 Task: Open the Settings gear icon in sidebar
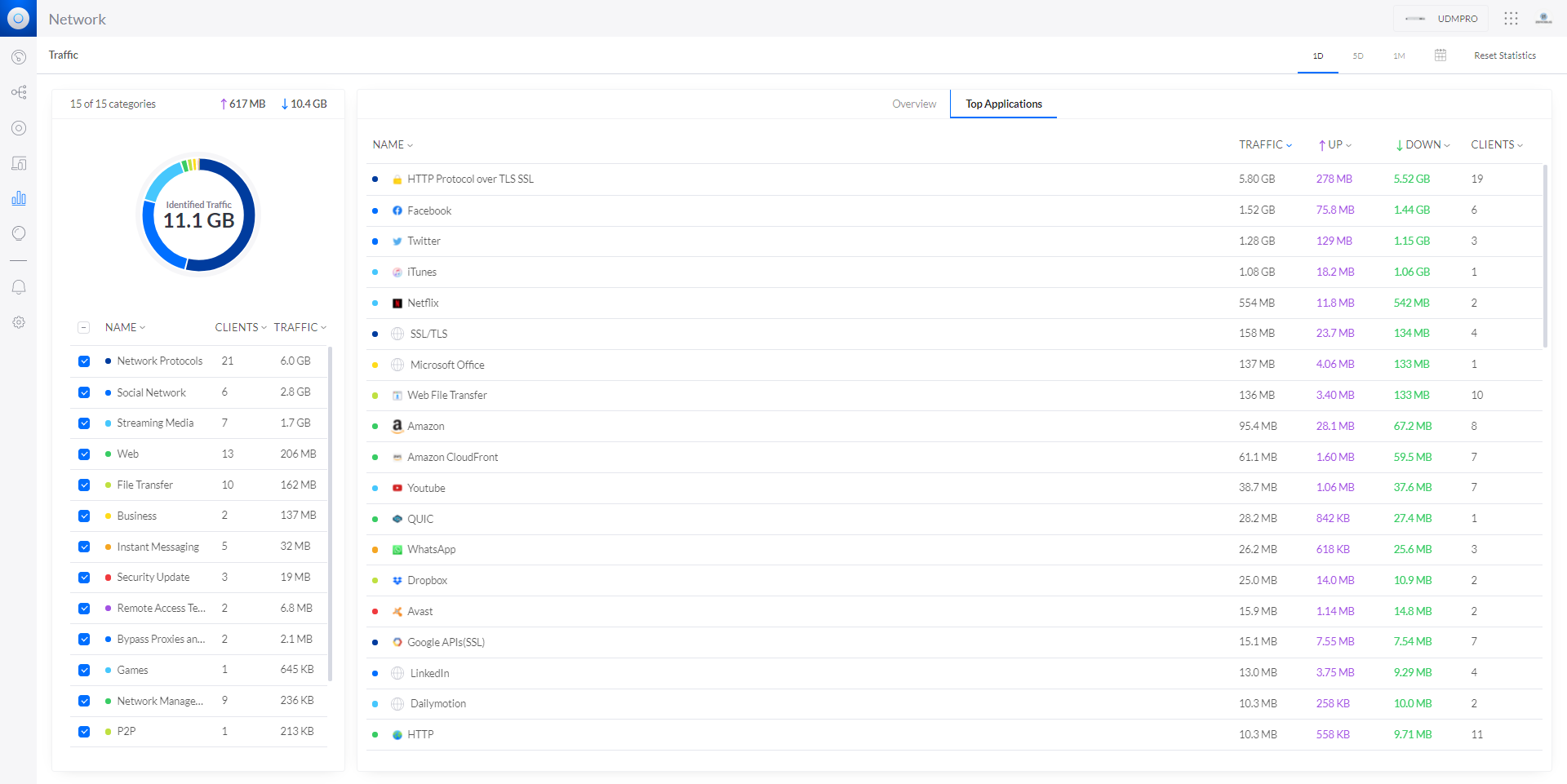tap(19, 322)
